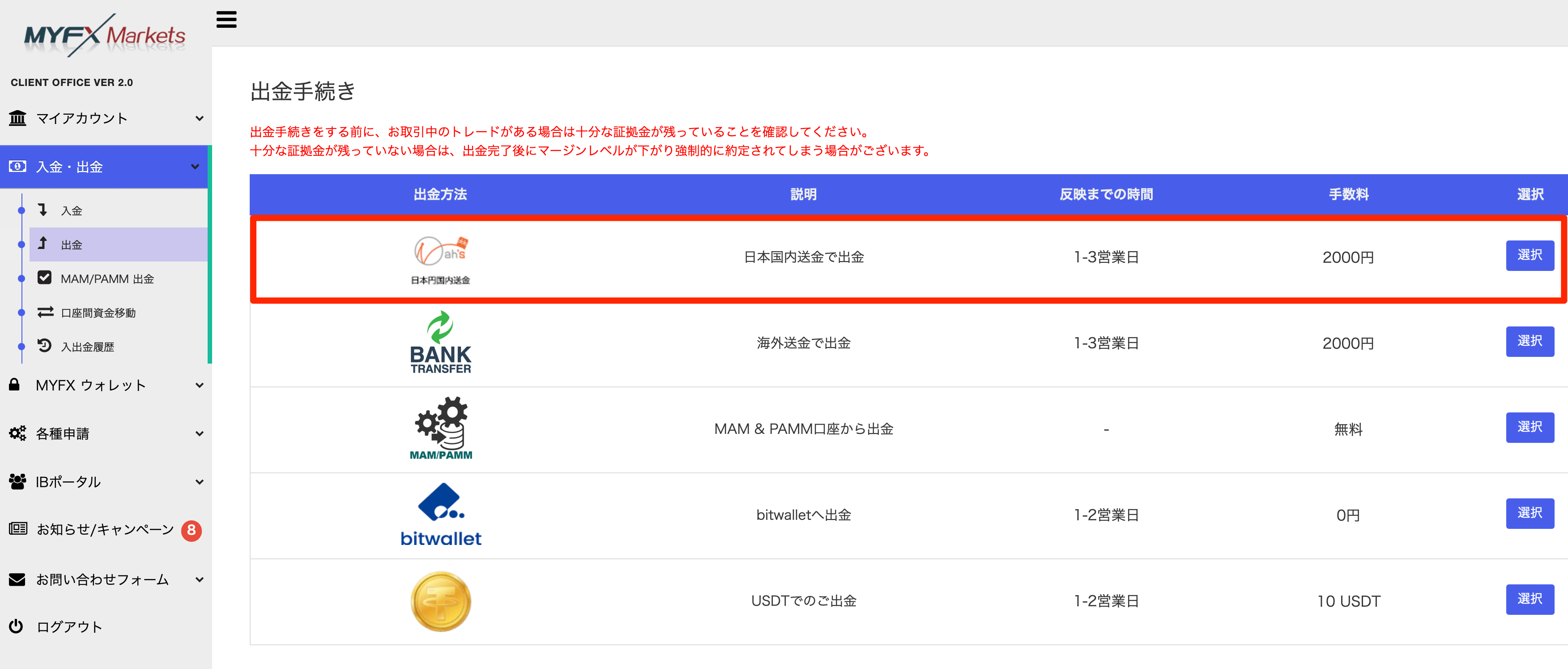Click the envelope icon beside お問い合わせフォーム
Viewport: 1568px width, 669px height.
(17, 579)
